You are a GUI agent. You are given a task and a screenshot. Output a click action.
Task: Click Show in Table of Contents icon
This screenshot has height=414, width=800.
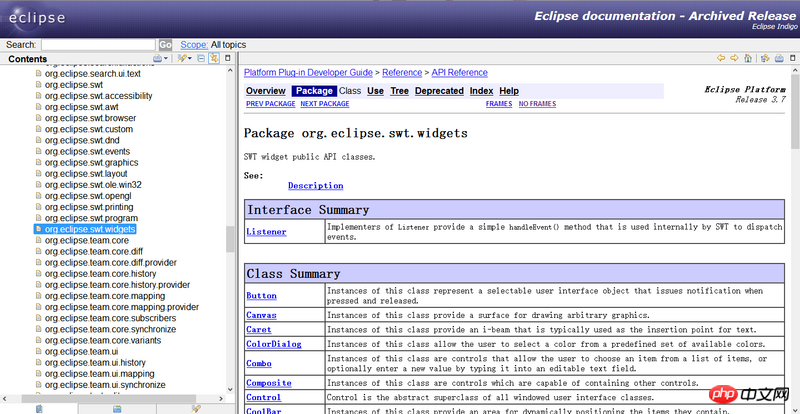tap(765, 58)
